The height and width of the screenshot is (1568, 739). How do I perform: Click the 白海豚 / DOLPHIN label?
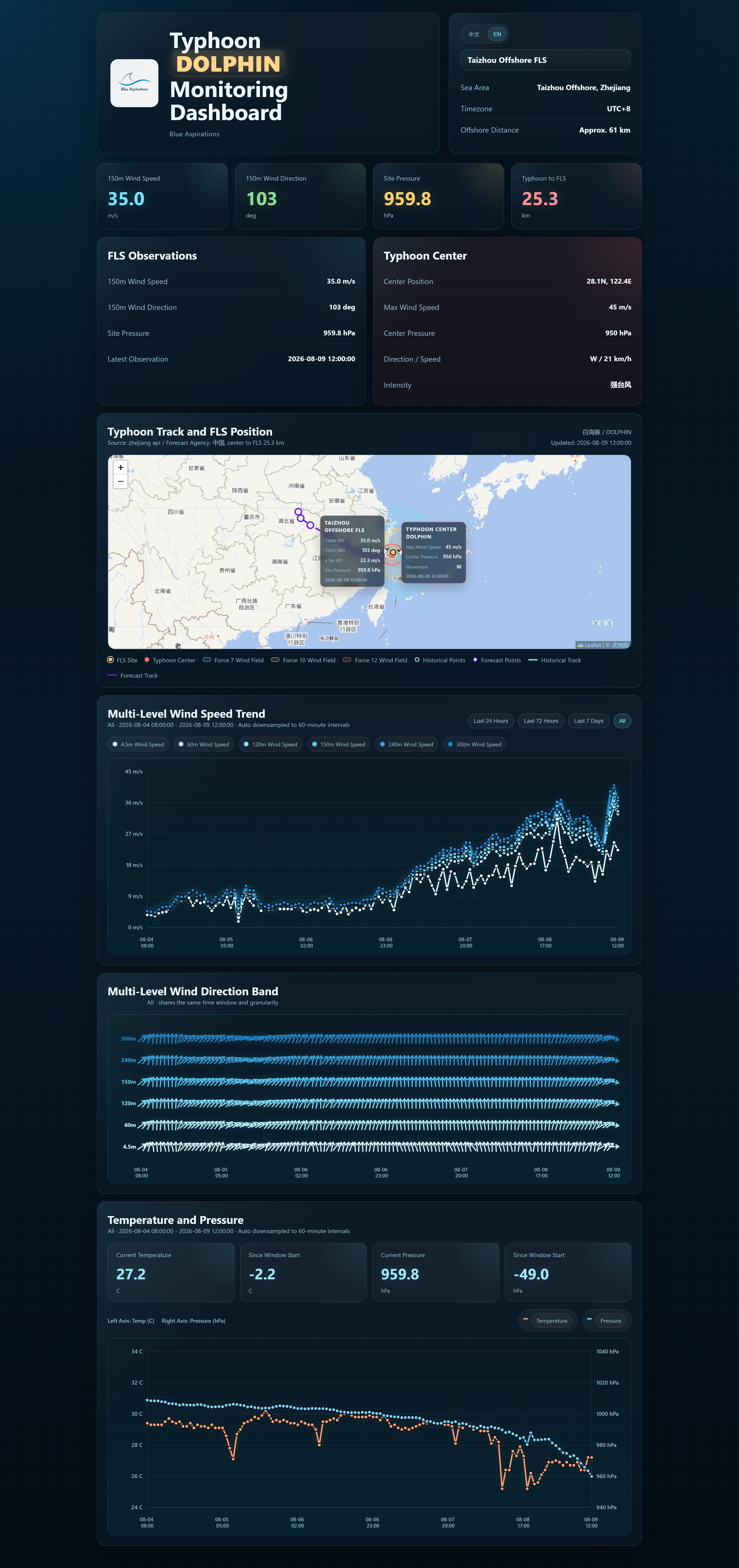606,432
